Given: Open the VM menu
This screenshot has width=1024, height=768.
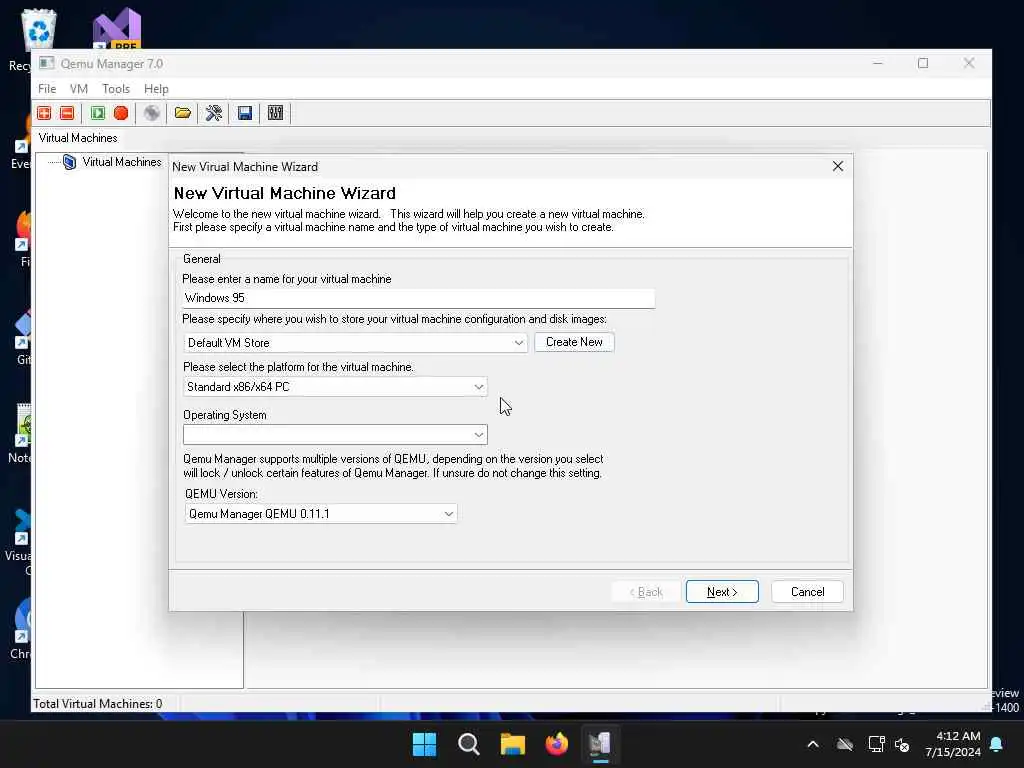Looking at the screenshot, I should [78, 89].
